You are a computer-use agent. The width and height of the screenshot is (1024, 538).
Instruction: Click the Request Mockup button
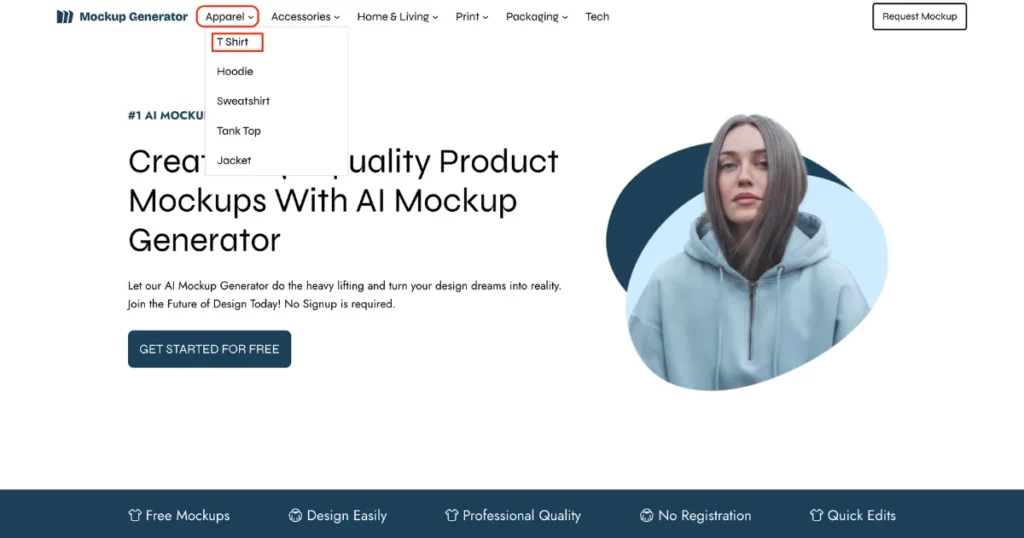coord(920,16)
